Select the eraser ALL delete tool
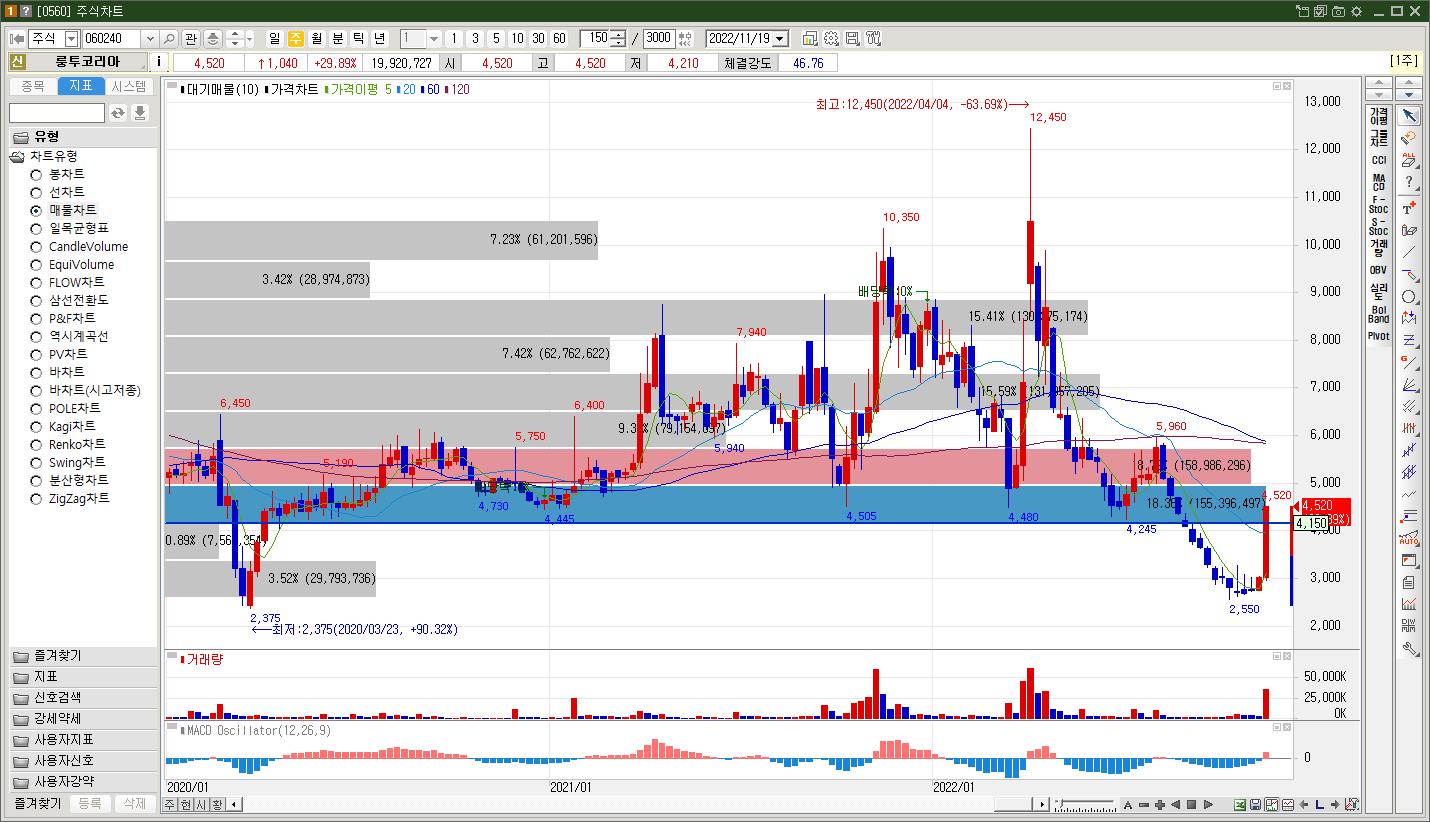This screenshot has width=1430, height=822. click(x=1409, y=161)
